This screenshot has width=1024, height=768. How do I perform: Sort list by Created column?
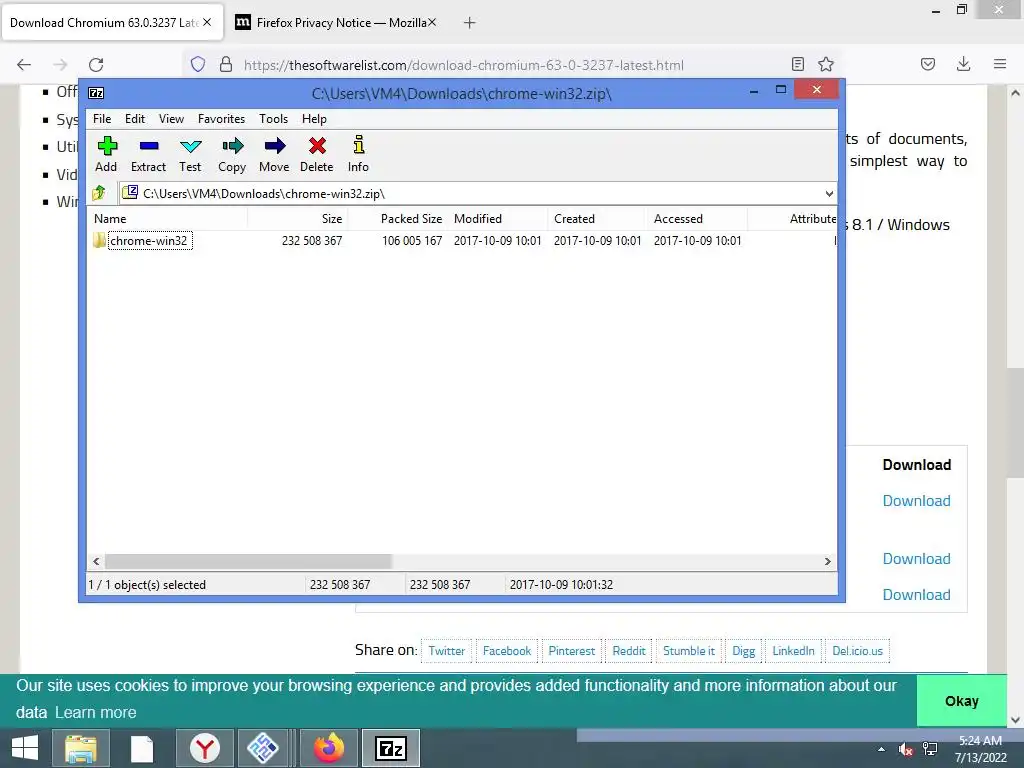pyautogui.click(x=598, y=219)
